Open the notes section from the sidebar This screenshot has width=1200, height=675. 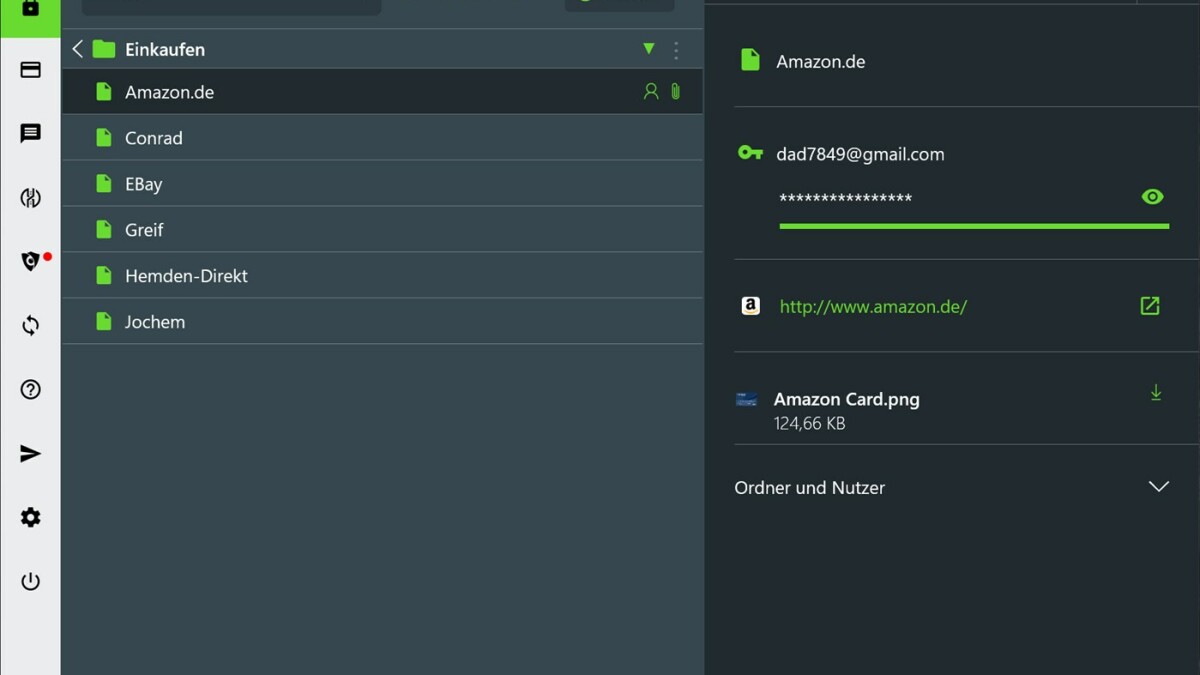click(x=30, y=134)
